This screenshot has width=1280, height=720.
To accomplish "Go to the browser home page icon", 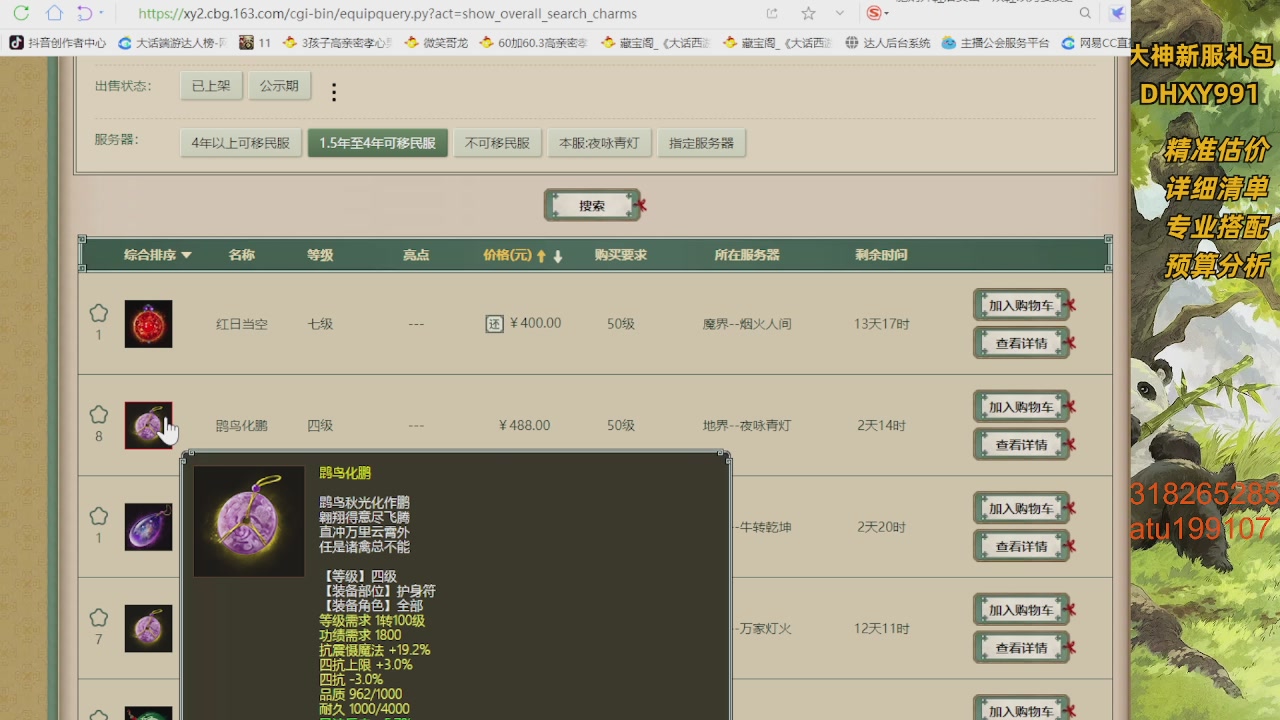I will pyautogui.click(x=54, y=13).
